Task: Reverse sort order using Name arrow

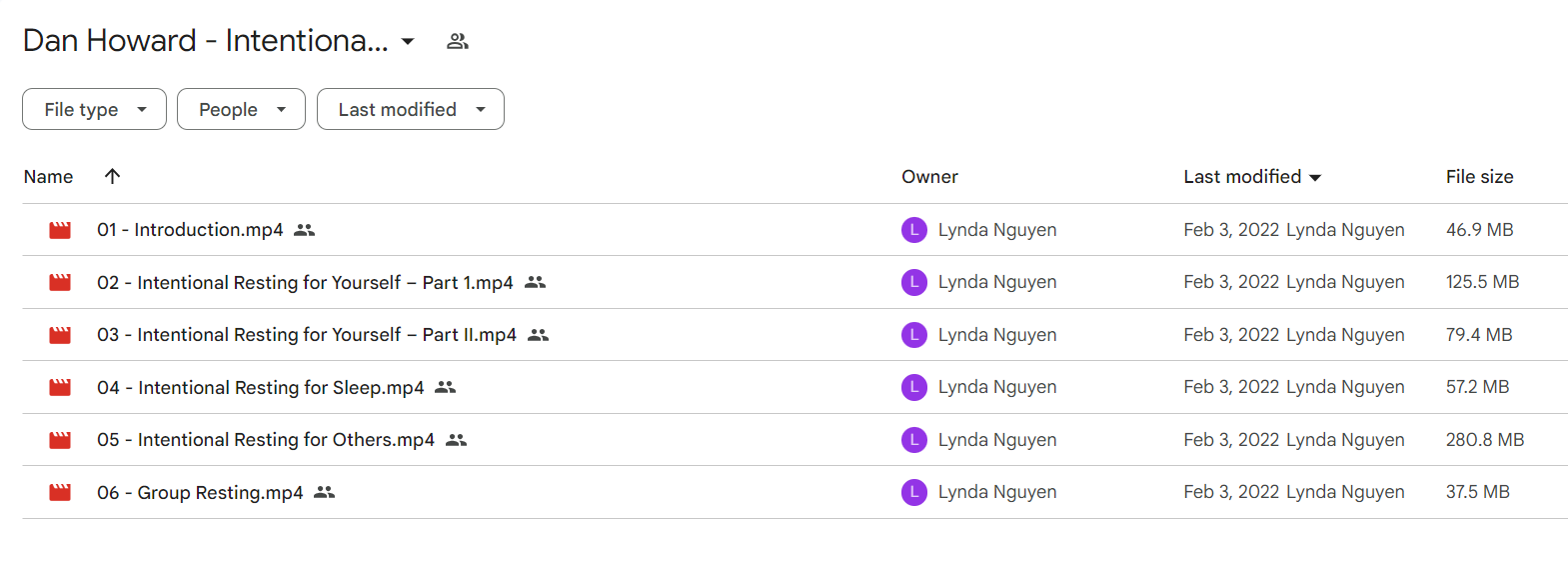Action: pos(112,176)
